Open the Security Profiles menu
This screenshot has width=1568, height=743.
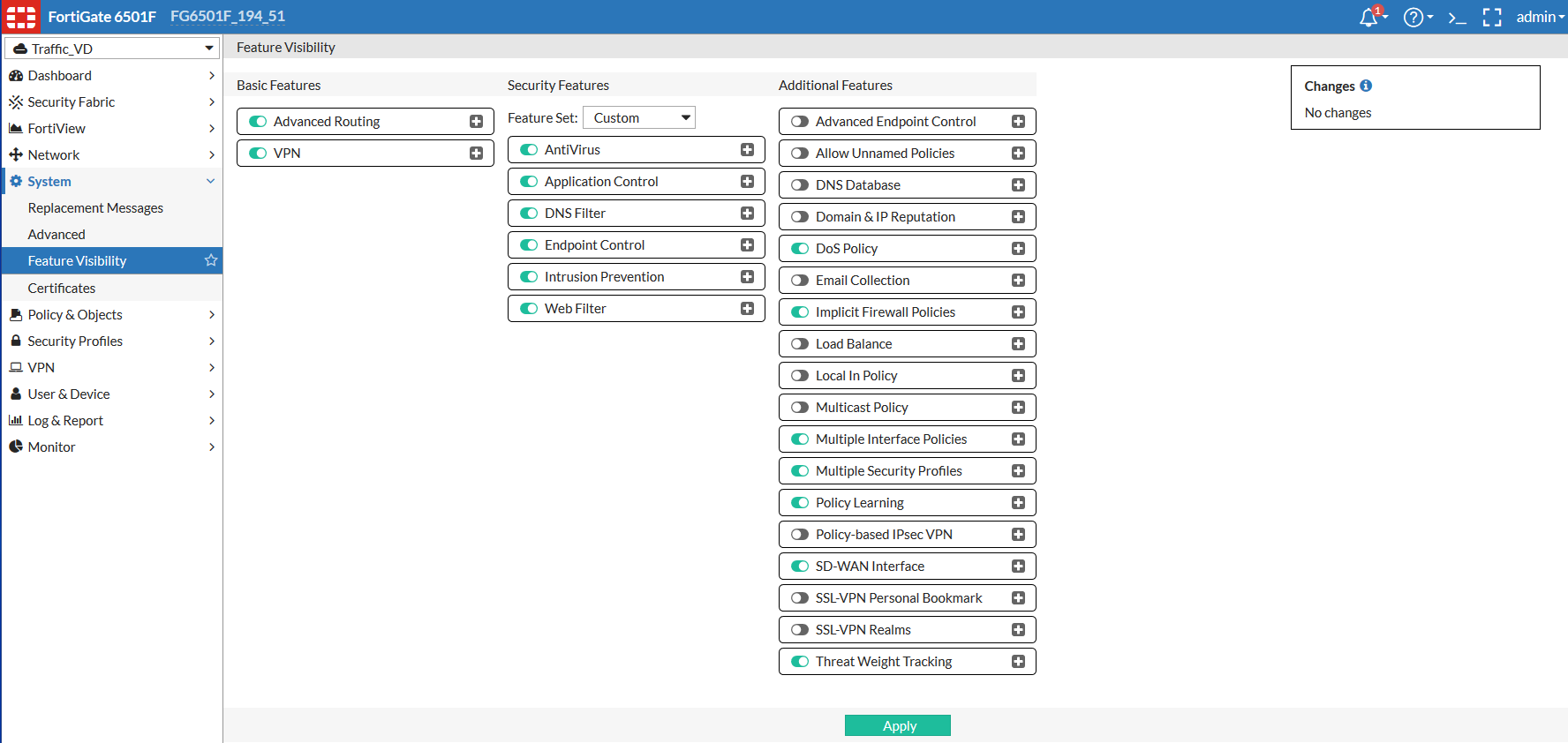tap(112, 341)
